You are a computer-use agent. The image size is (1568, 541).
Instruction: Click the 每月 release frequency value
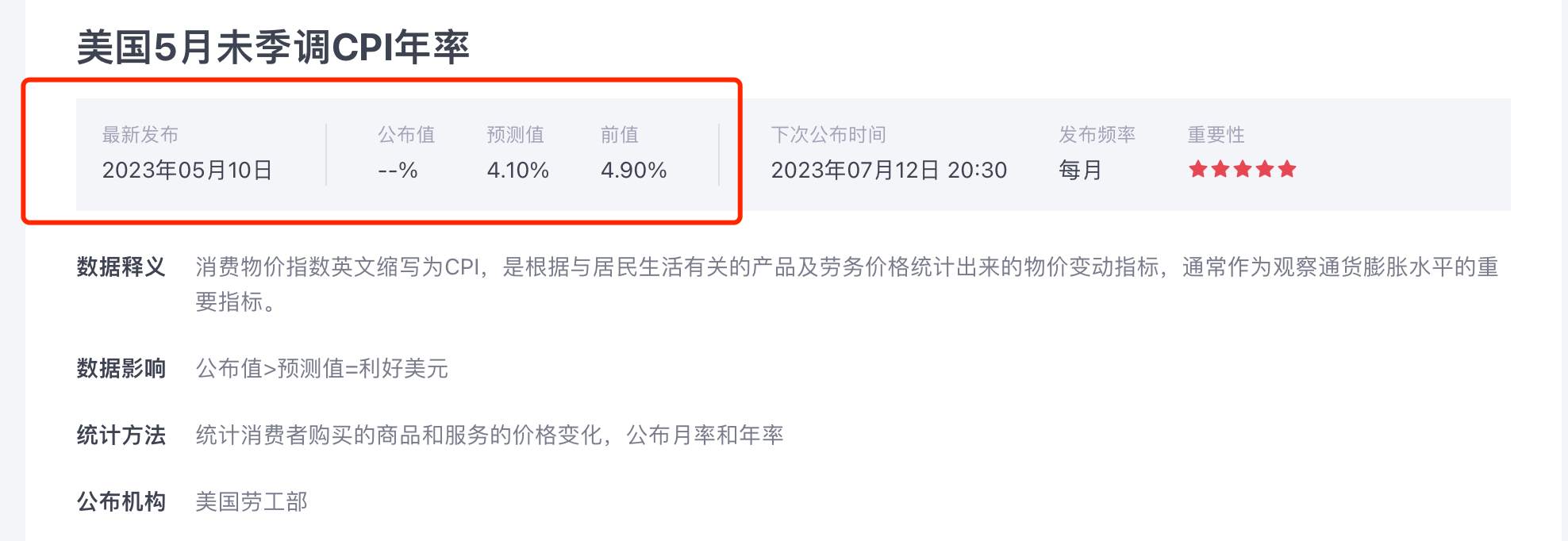click(x=1081, y=171)
